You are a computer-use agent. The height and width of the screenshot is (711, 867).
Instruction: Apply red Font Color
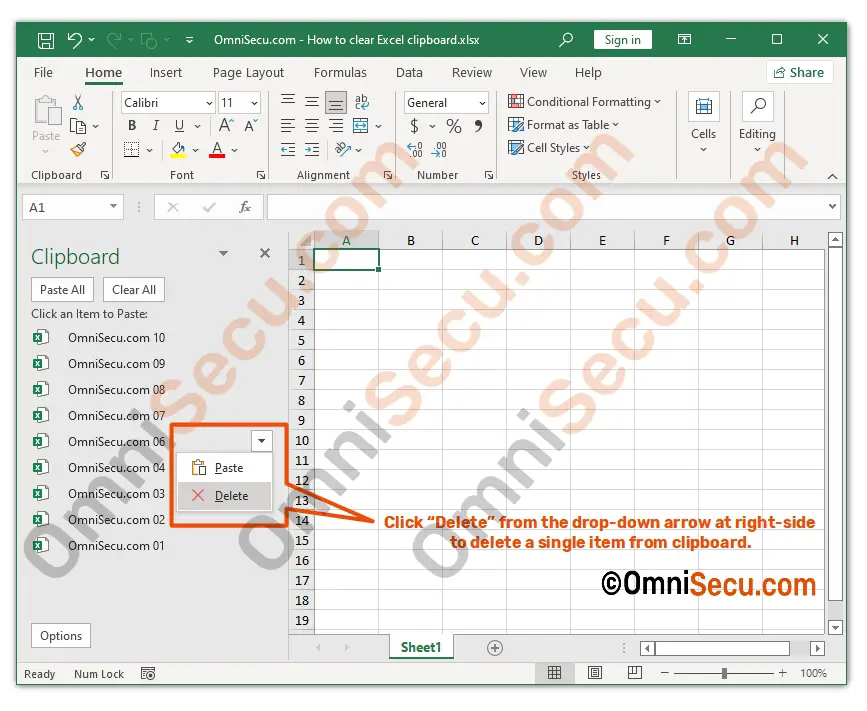pos(217,150)
